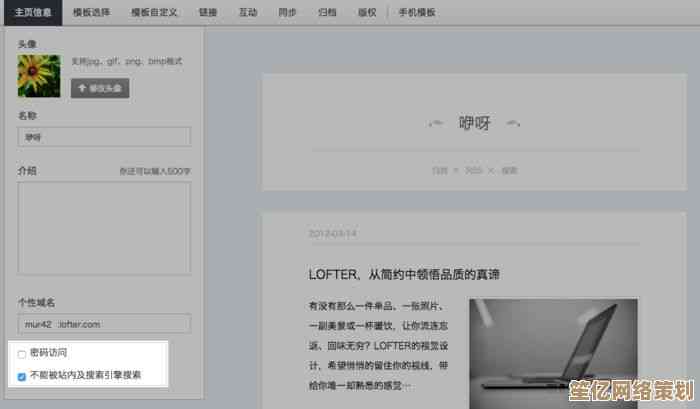Image resolution: width=700 pixels, height=409 pixels.
Task: Open the 模板自定义 tab
Action: click(x=153, y=12)
